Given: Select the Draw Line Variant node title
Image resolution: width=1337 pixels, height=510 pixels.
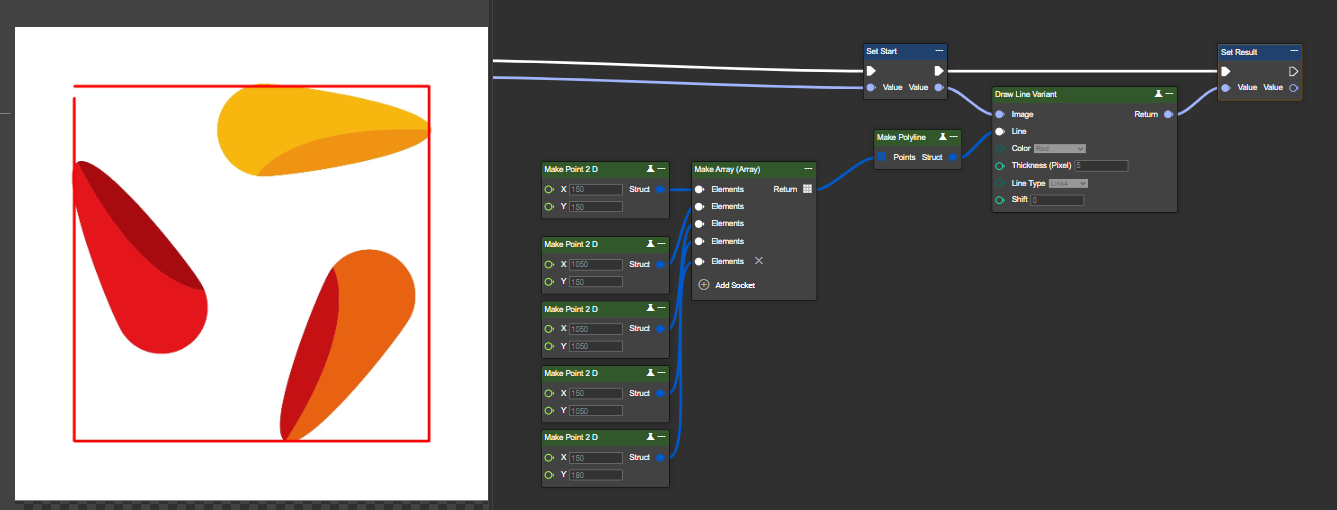Looking at the screenshot, I should [x=1040, y=94].
